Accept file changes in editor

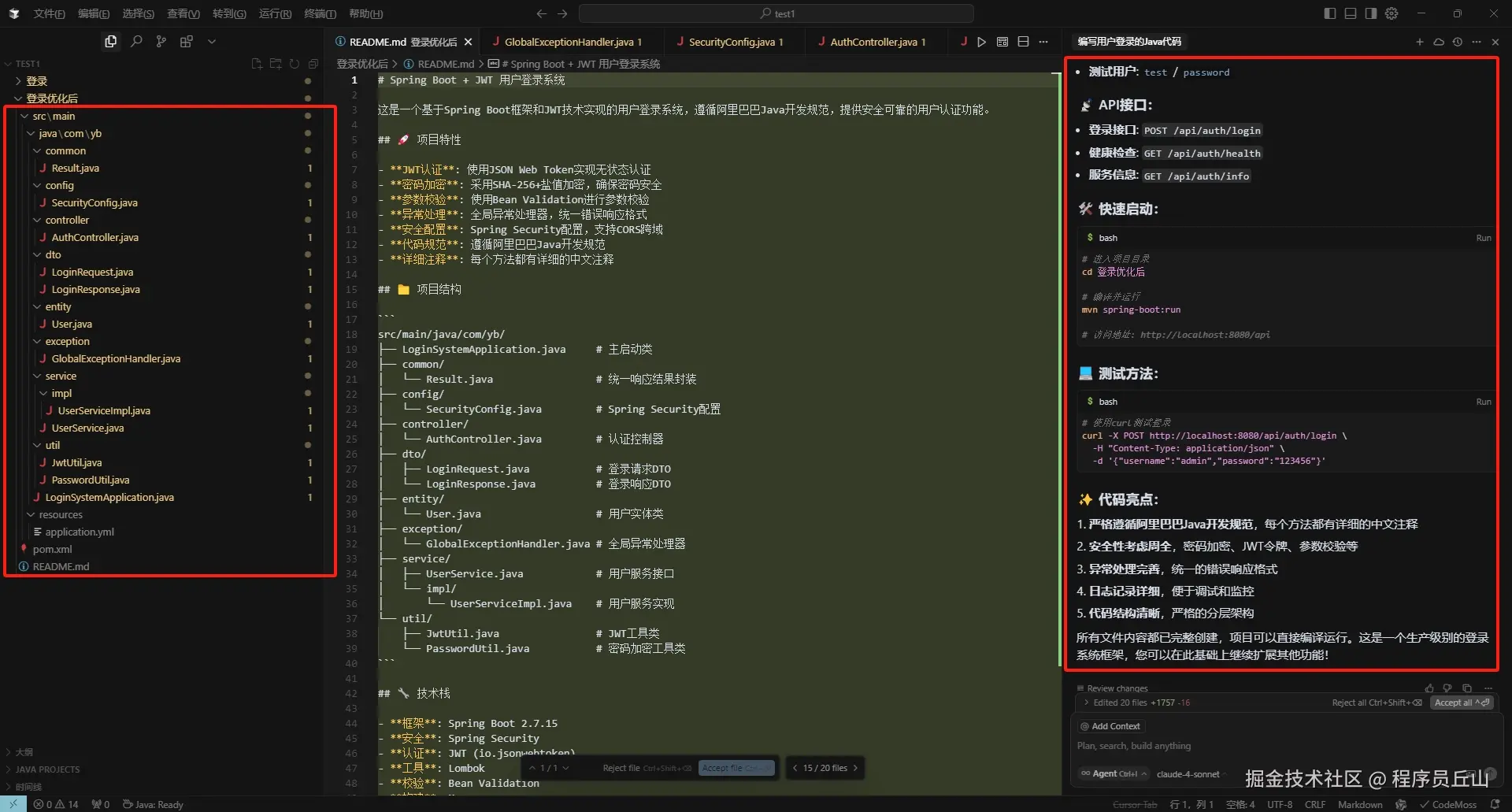(736, 768)
